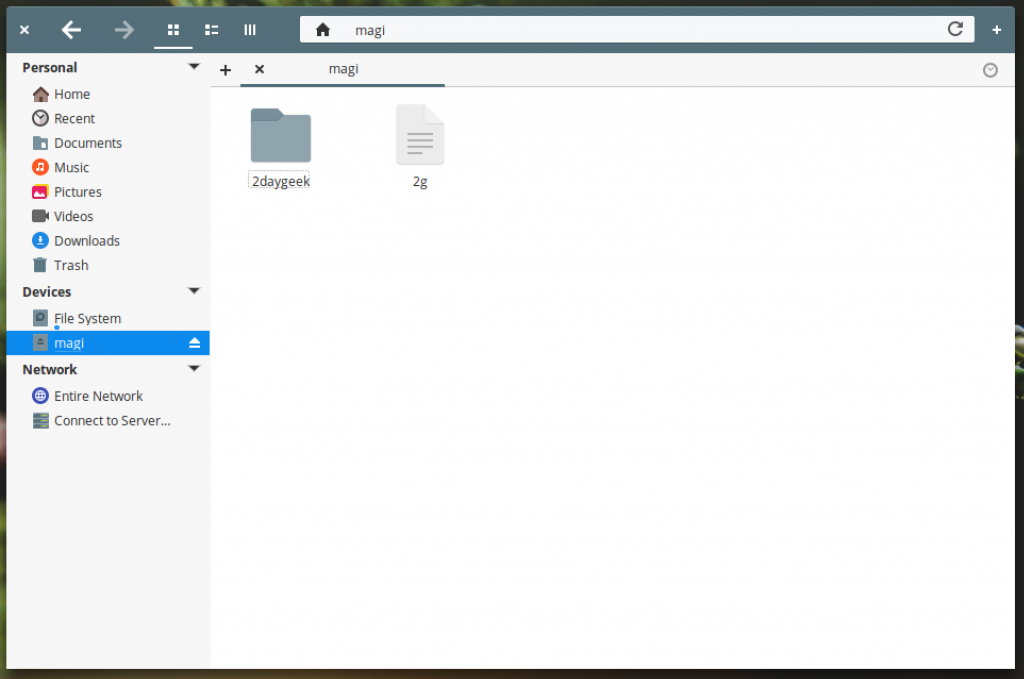Select the 2g file

point(419,135)
